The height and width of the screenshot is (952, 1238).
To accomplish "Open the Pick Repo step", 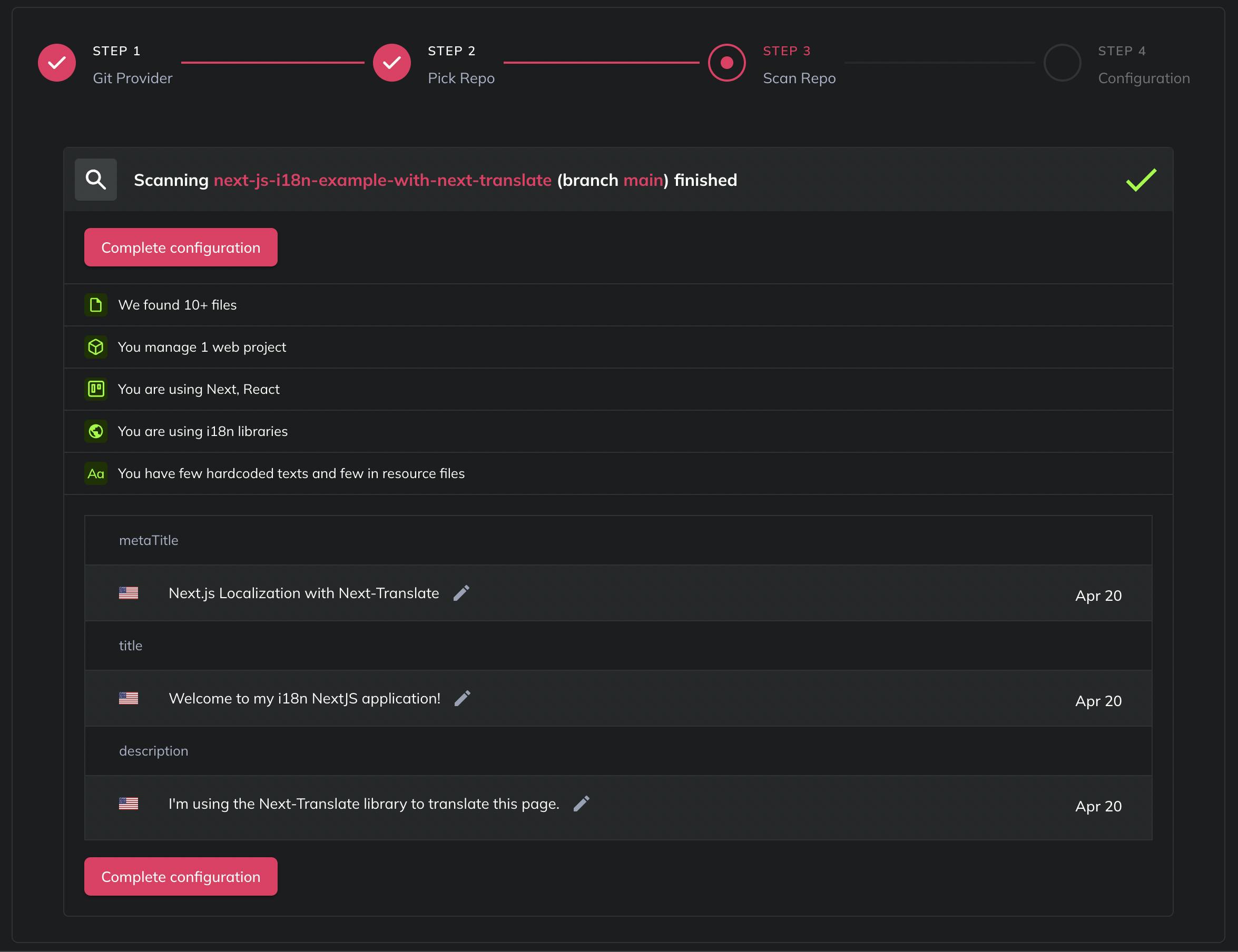I will tap(461, 78).
